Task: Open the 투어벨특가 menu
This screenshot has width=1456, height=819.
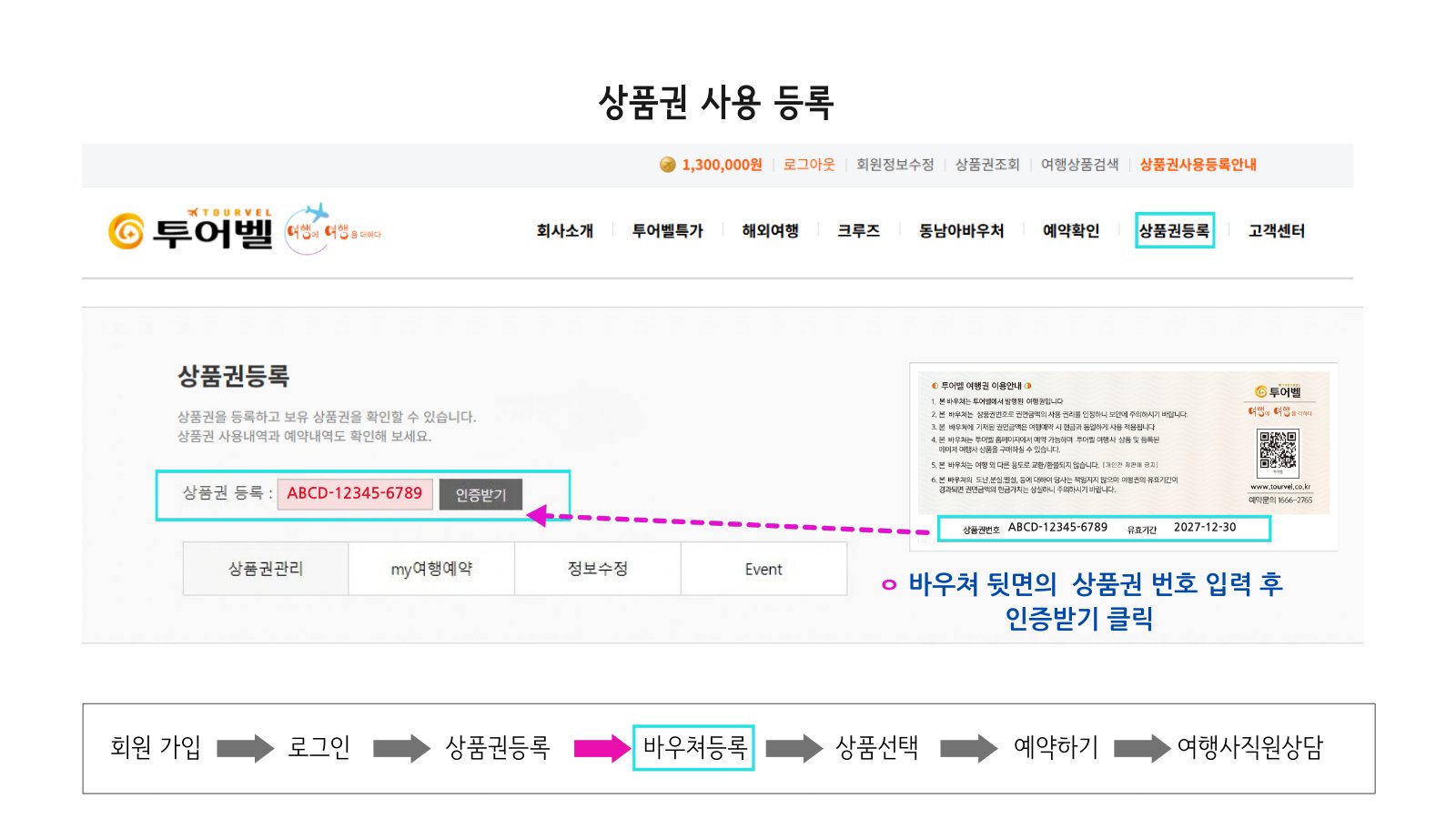Action: pos(668,231)
